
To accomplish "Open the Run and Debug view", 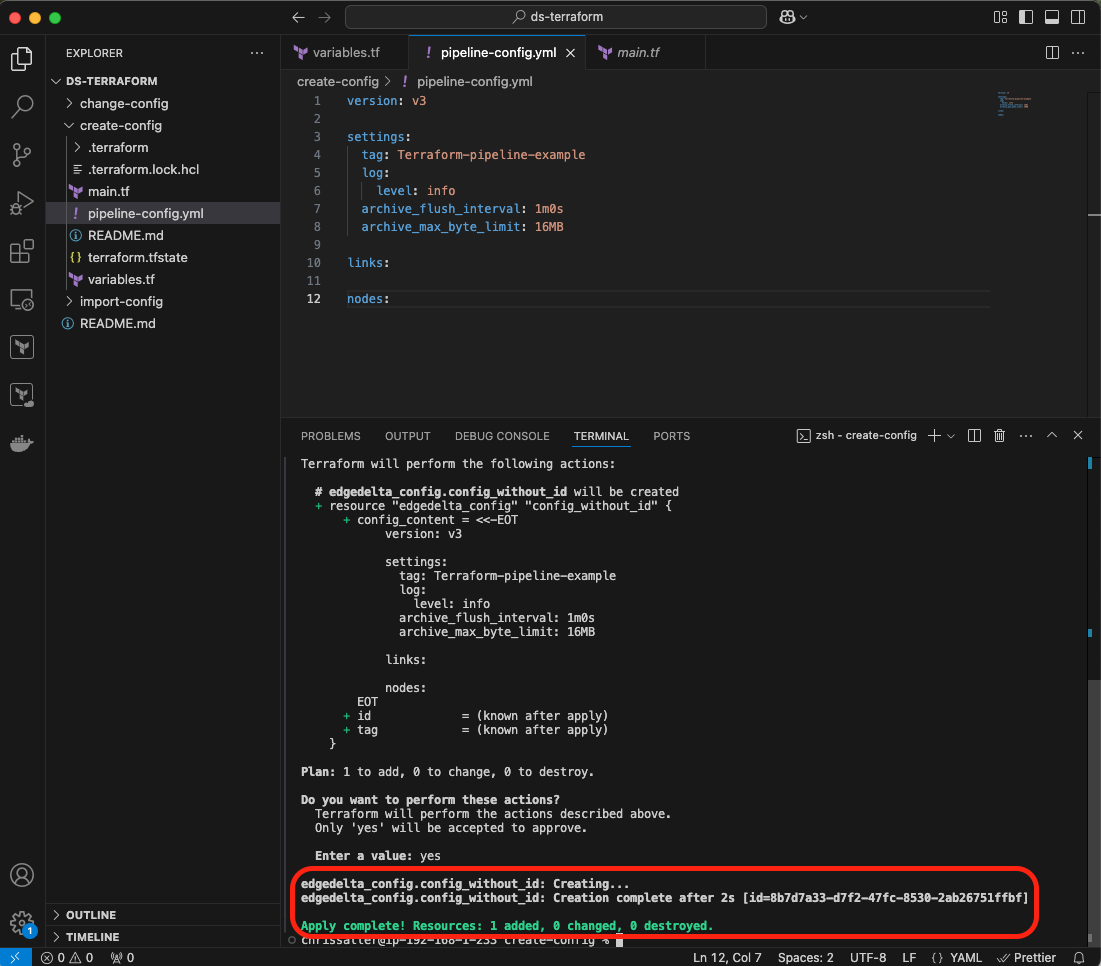I will click(22, 203).
